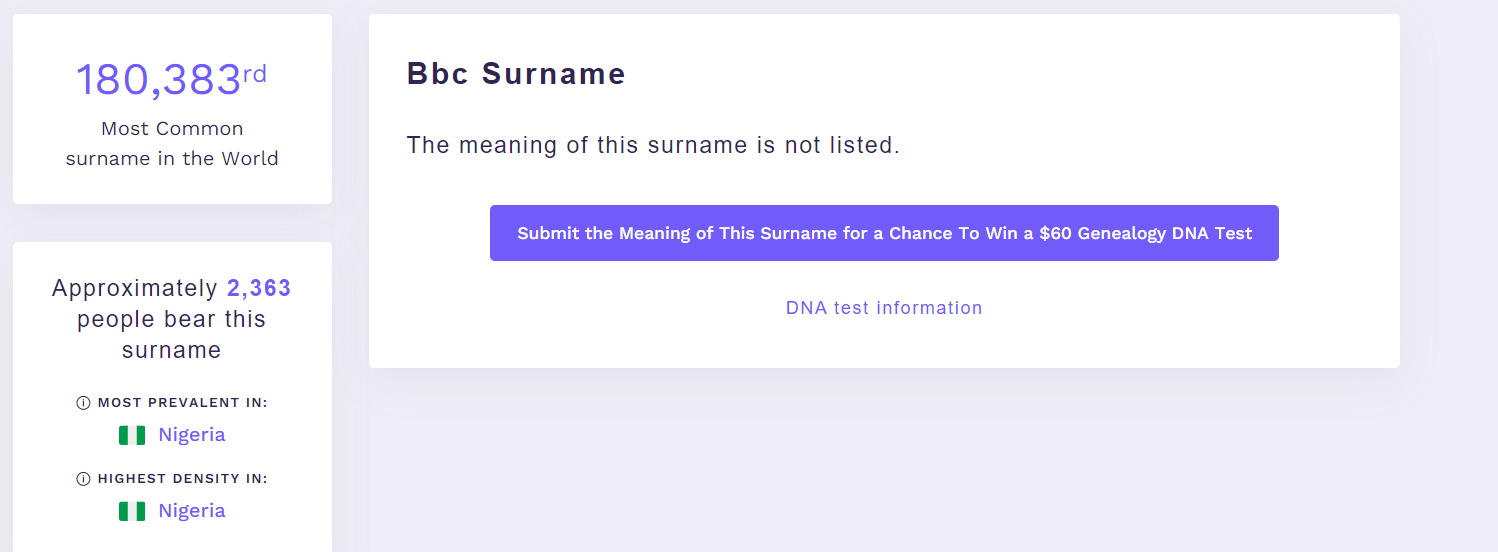Open the Nigeria link under Highest Density In
The width and height of the screenshot is (1498, 552).
191,511
